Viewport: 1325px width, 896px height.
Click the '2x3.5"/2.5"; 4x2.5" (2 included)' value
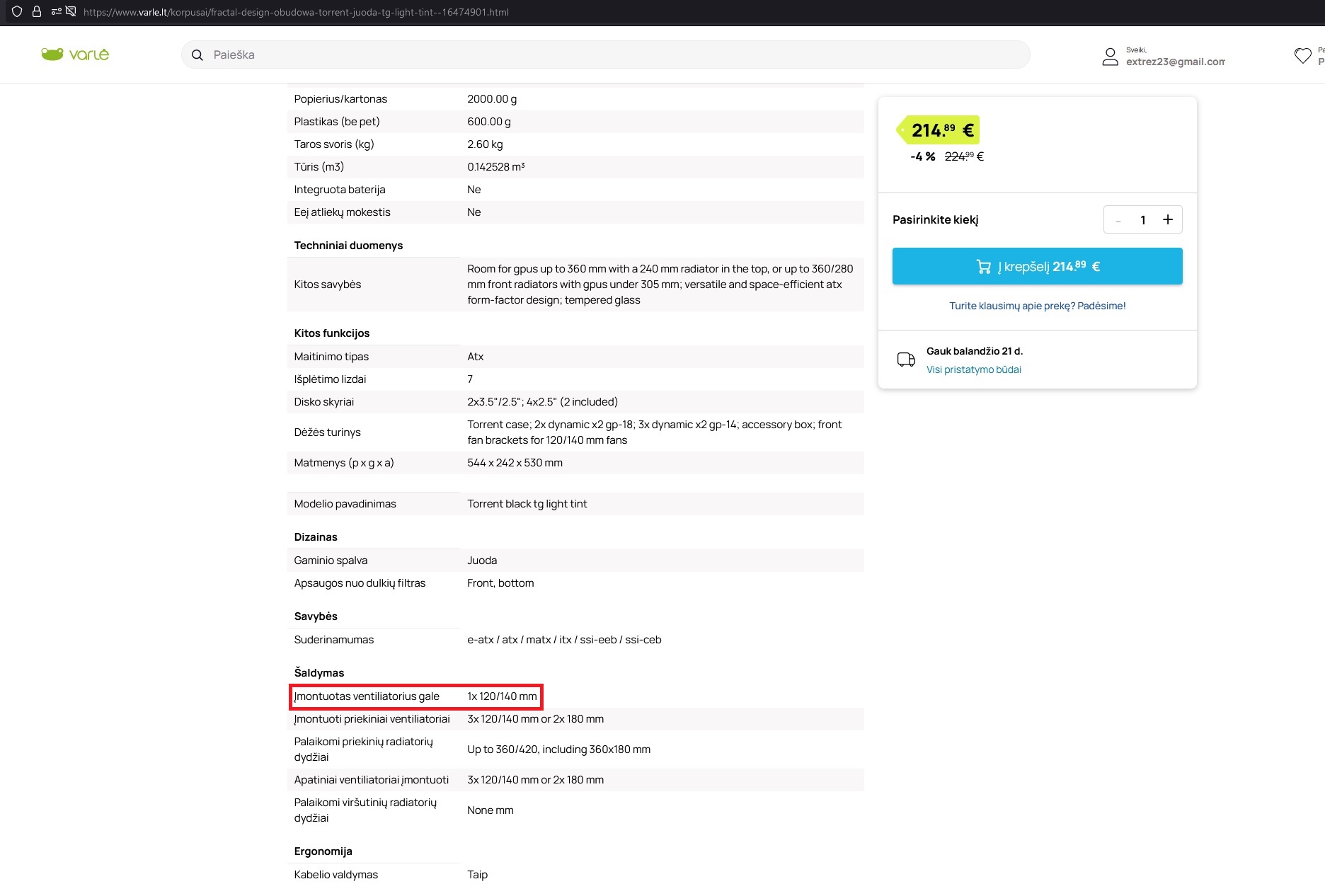coord(542,402)
